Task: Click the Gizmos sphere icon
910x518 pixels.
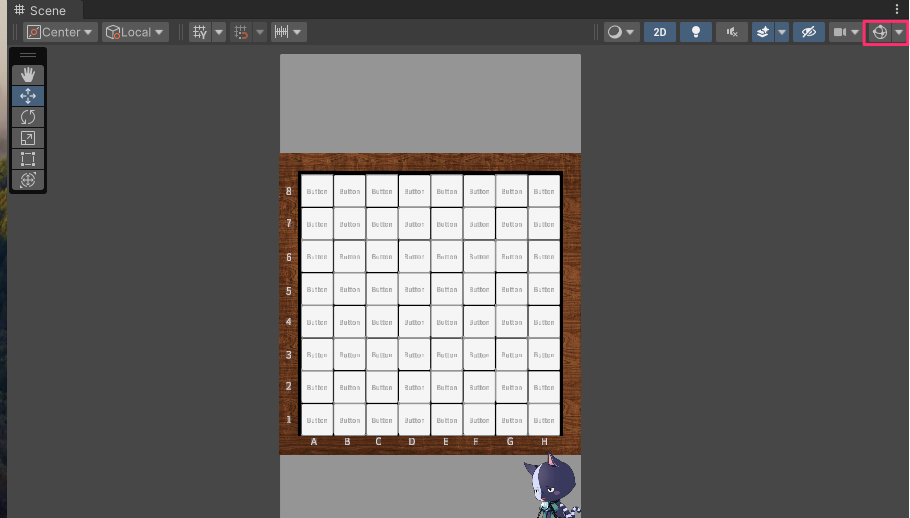Action: tap(879, 32)
